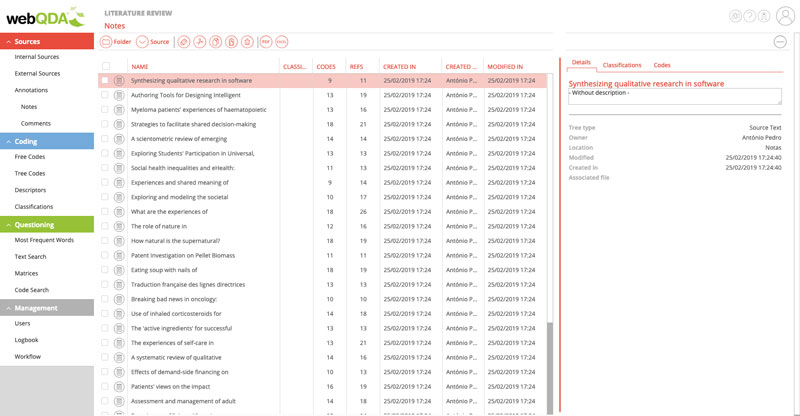Click the help question mark icon
800x416 pixels.
[x=749, y=16]
